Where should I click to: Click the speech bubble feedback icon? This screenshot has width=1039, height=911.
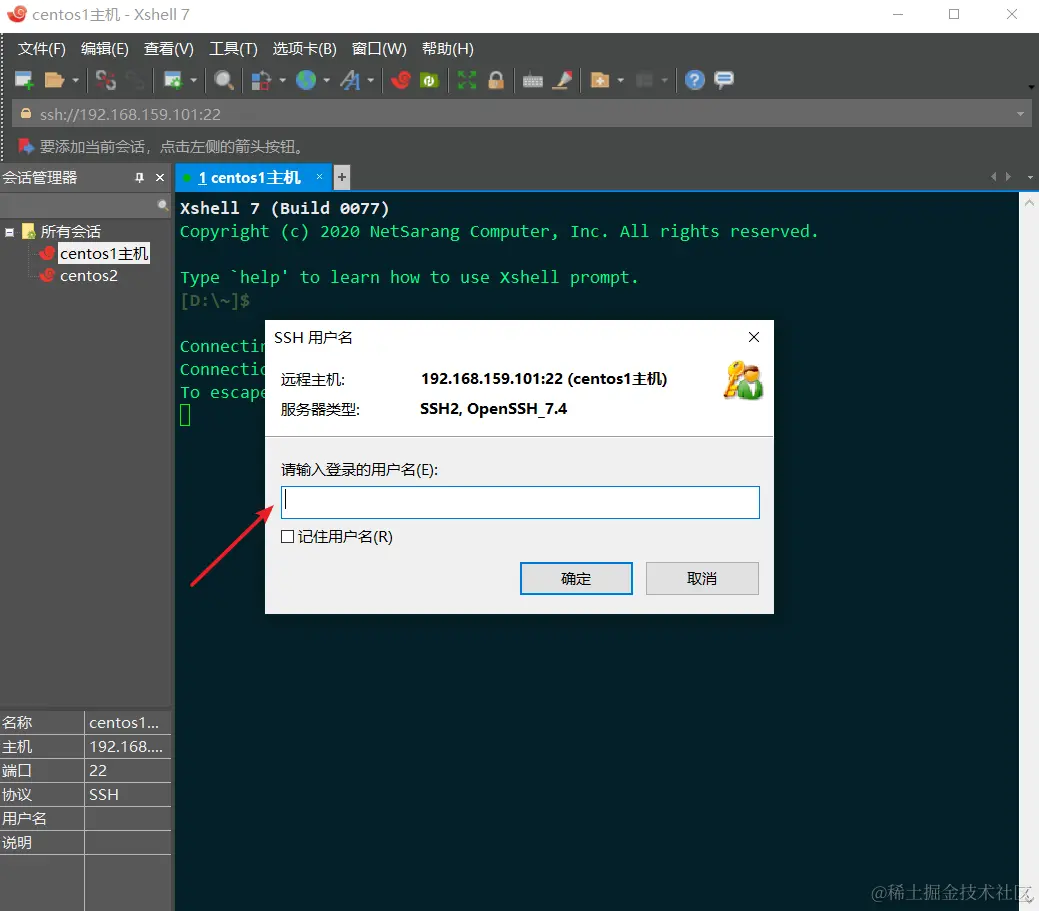coord(724,80)
